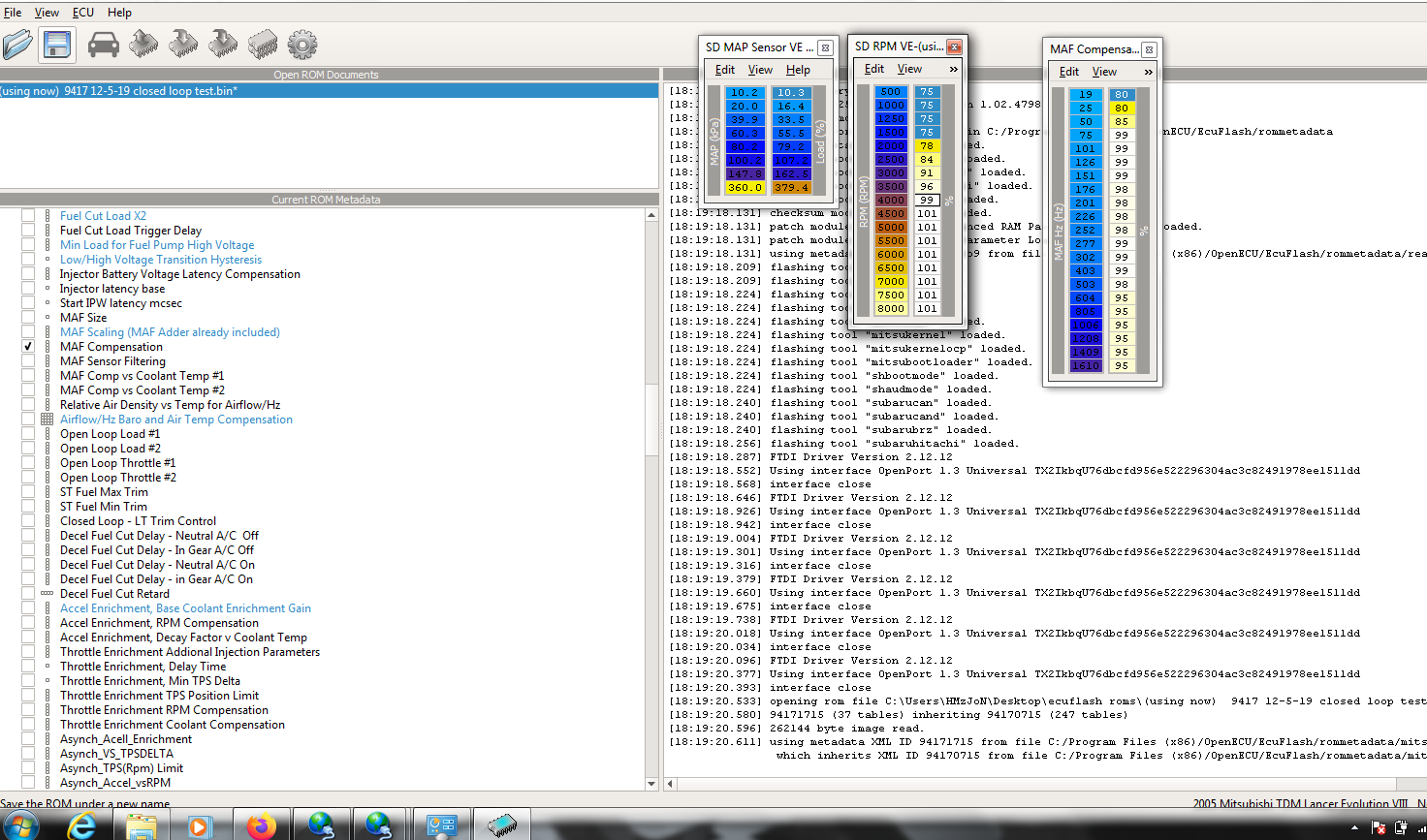The image size is (1427, 840).
Task: Expand the overflow chevron in MAF Compensation window
Action: [1149, 72]
